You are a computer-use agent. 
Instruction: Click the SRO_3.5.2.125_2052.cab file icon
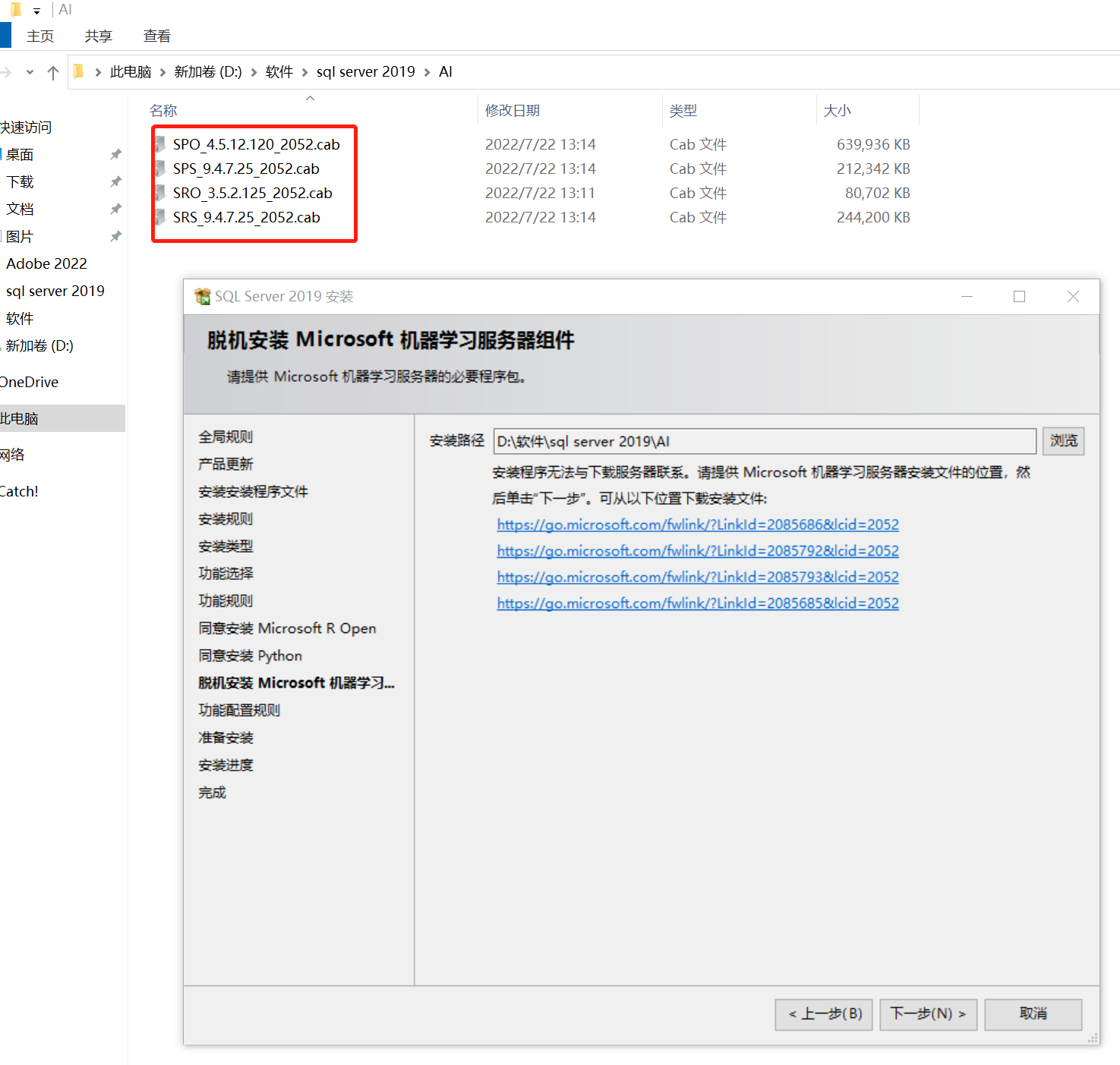(160, 193)
